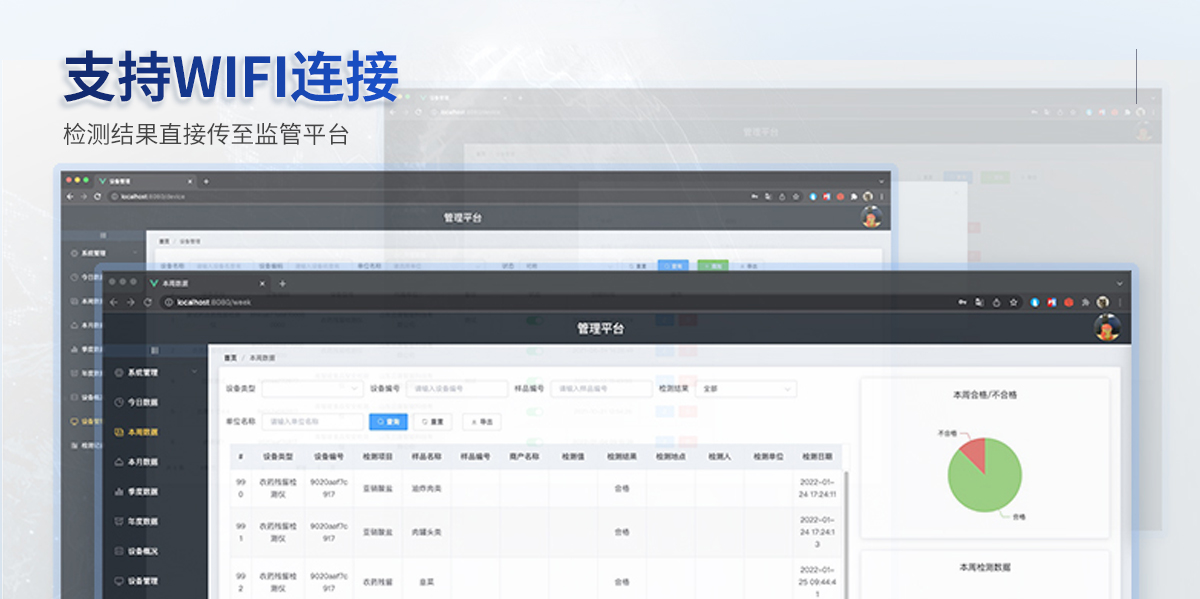Open new tab with plus icon
The height and width of the screenshot is (599, 1200).
click(x=282, y=283)
